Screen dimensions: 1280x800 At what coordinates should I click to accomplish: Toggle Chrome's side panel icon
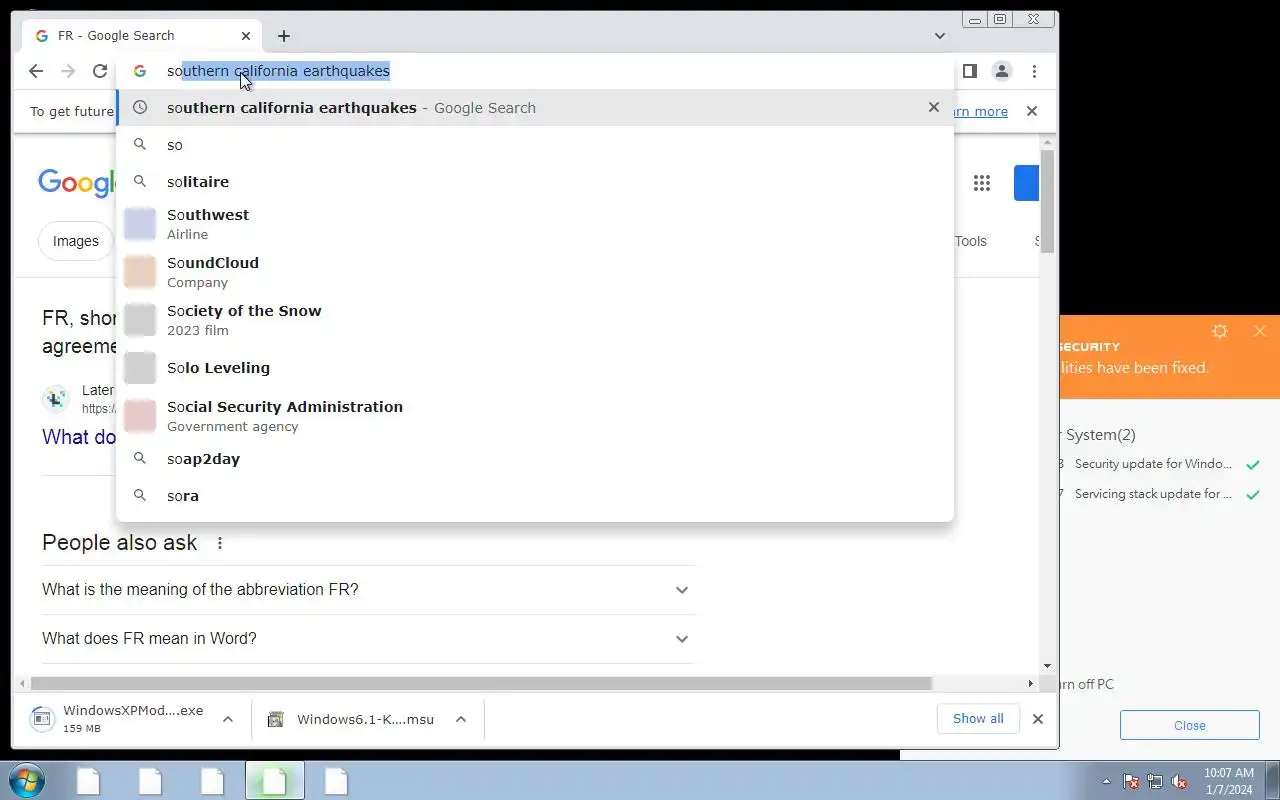(969, 71)
